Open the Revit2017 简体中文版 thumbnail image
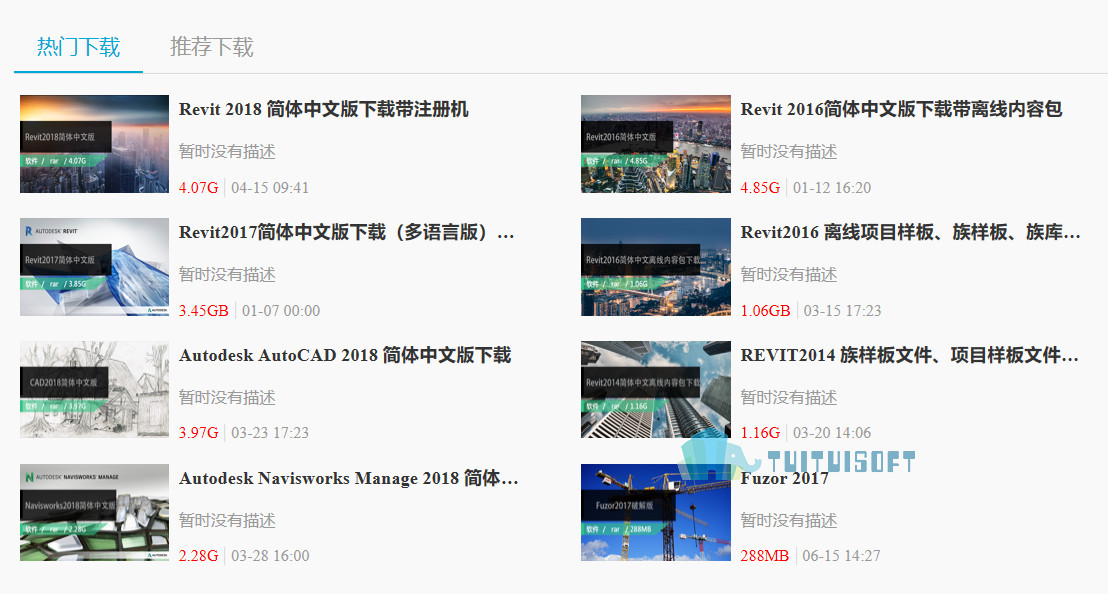This screenshot has height=594, width=1108. tap(94, 267)
